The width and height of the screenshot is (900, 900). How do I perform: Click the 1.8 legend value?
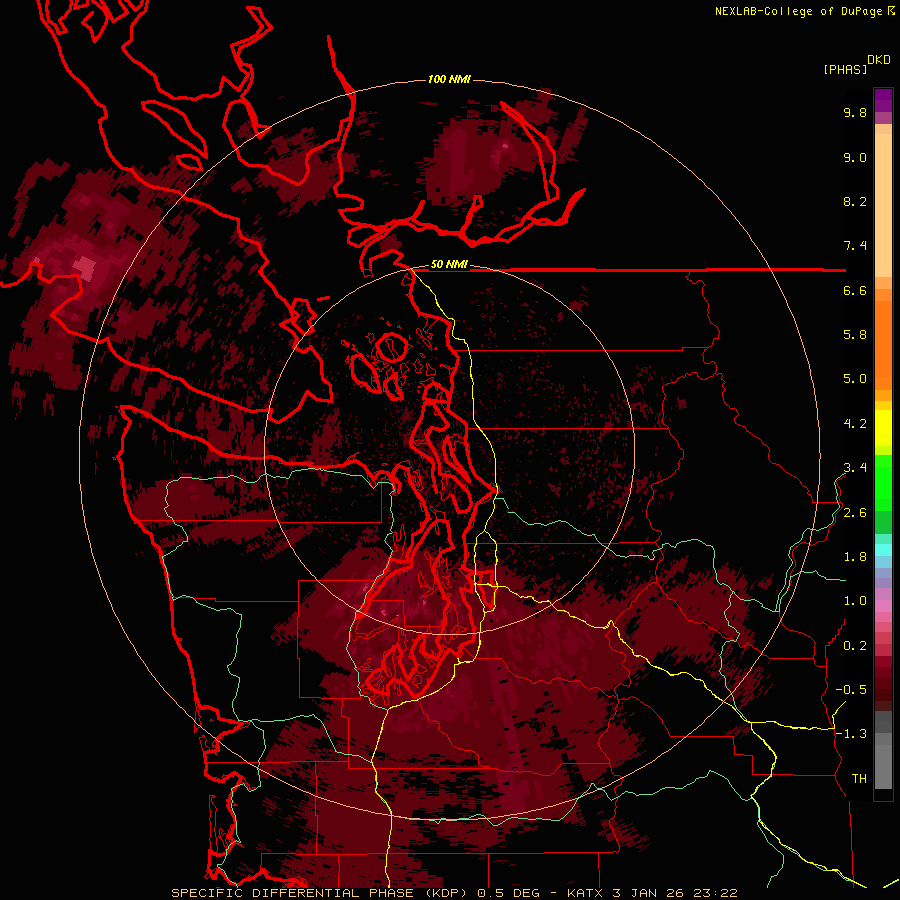pos(855,557)
